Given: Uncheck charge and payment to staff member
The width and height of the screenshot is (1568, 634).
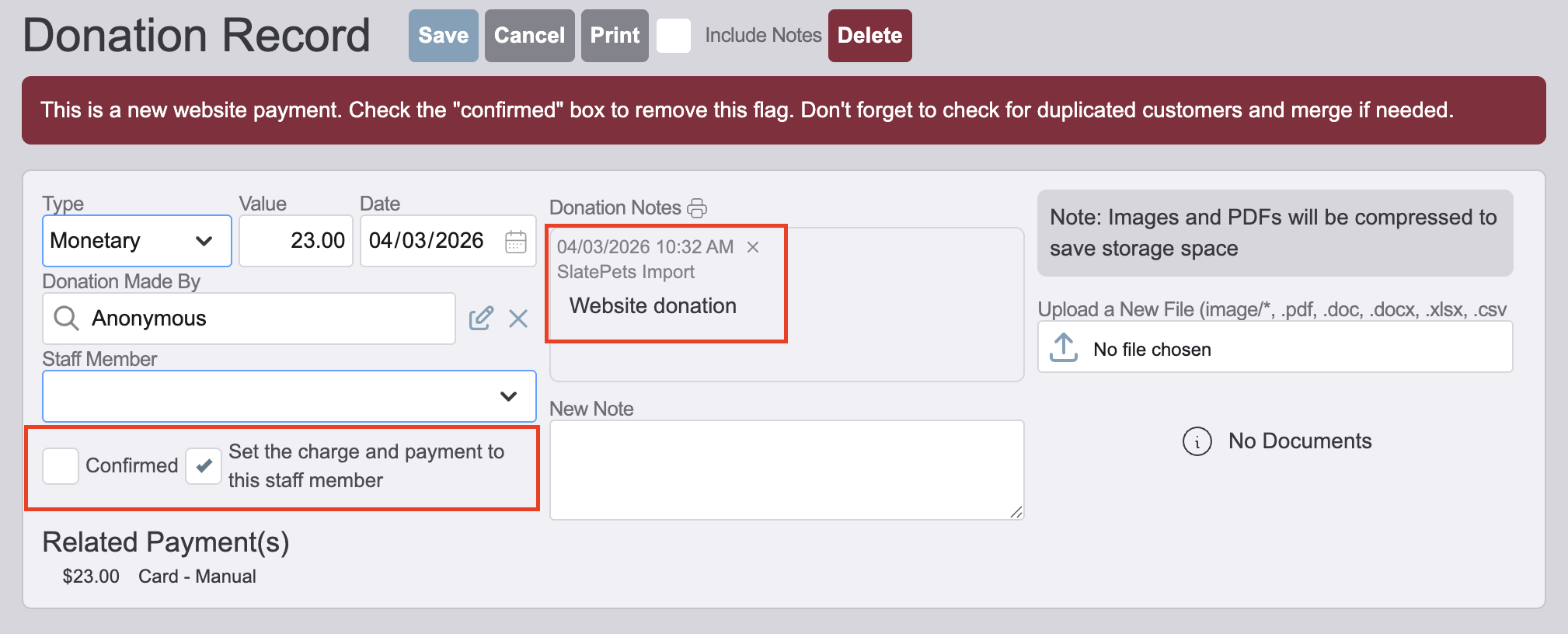Looking at the screenshot, I should click(203, 465).
